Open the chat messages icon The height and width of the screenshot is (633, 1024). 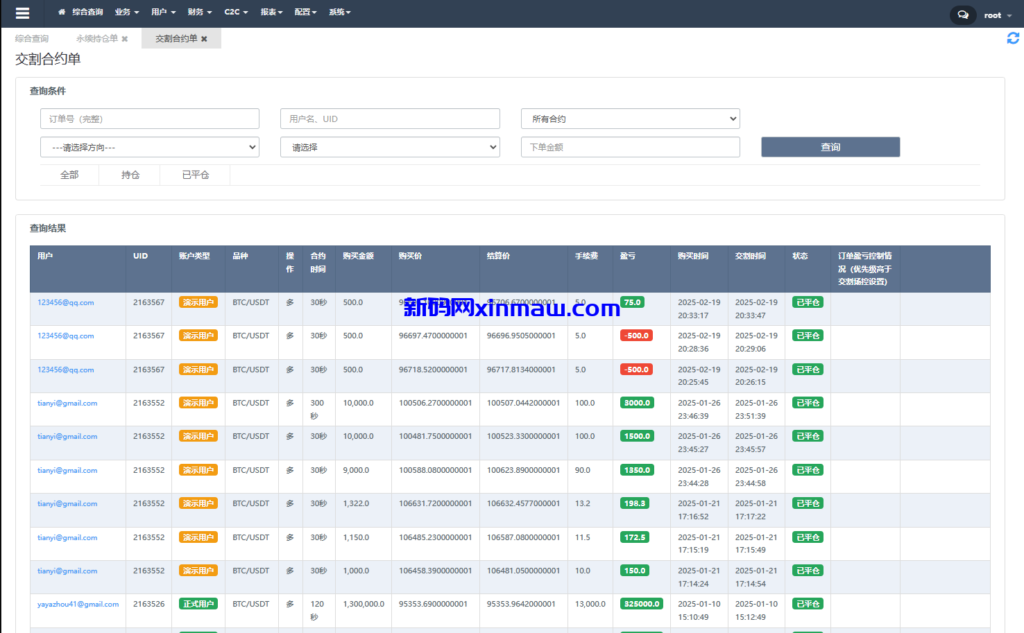(962, 15)
